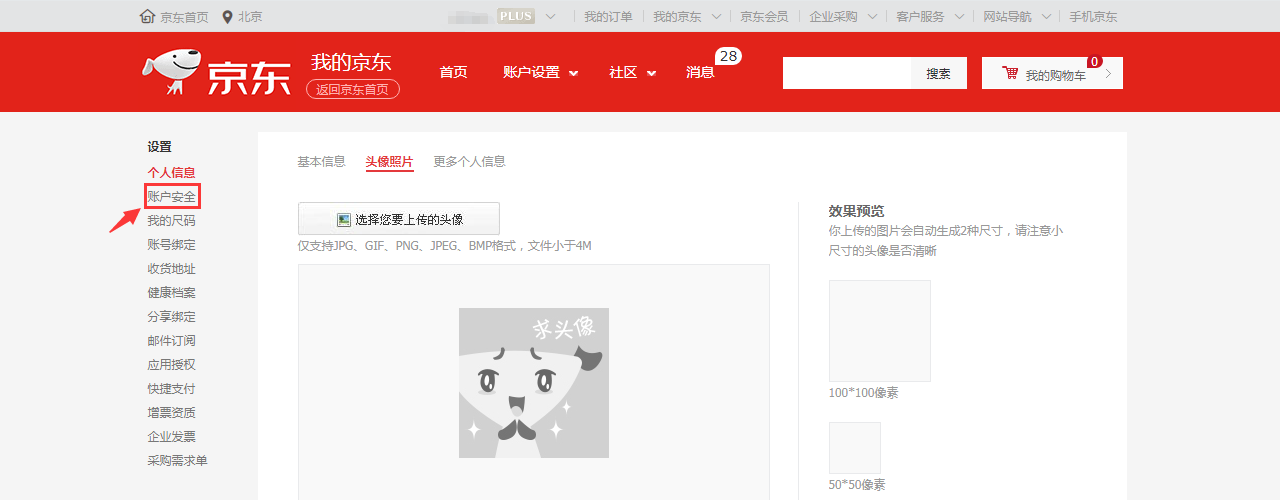
Task: Click 返回京东首页 button
Action: (353, 89)
